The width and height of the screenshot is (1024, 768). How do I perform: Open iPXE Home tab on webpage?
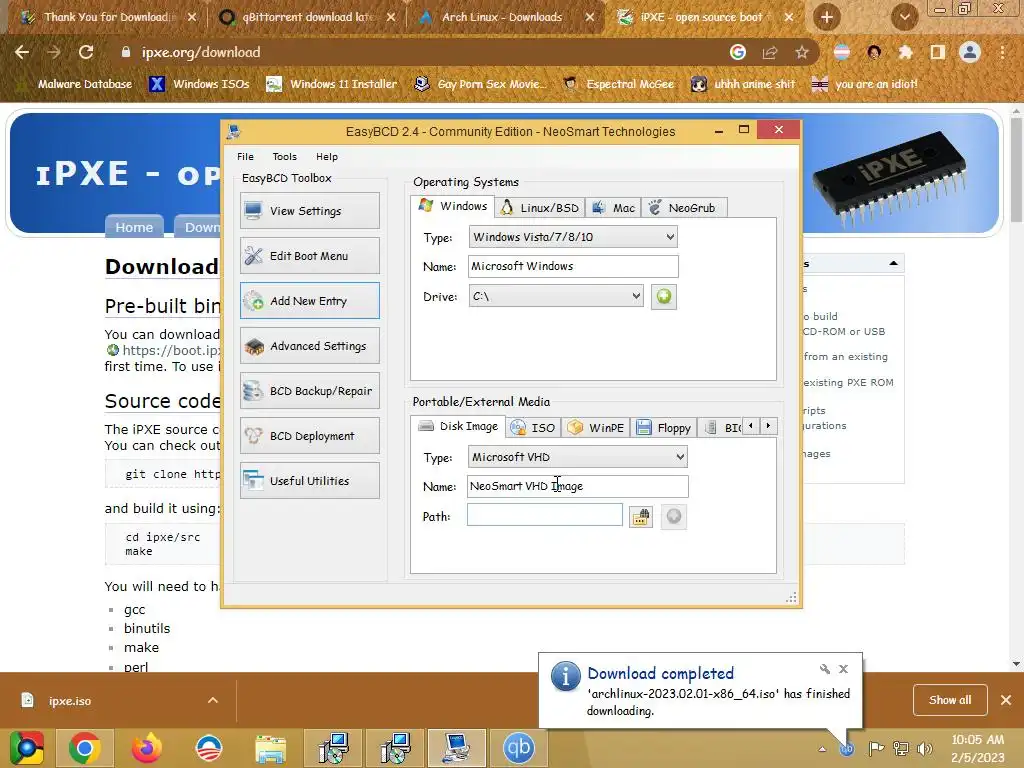coord(134,227)
